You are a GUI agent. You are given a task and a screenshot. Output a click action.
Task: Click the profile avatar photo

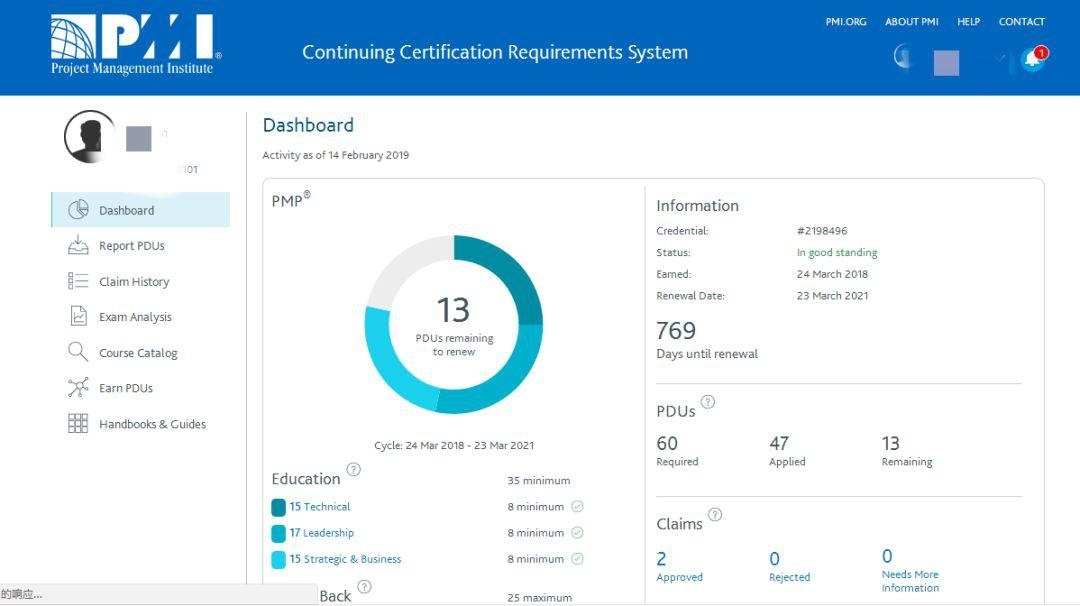89,136
